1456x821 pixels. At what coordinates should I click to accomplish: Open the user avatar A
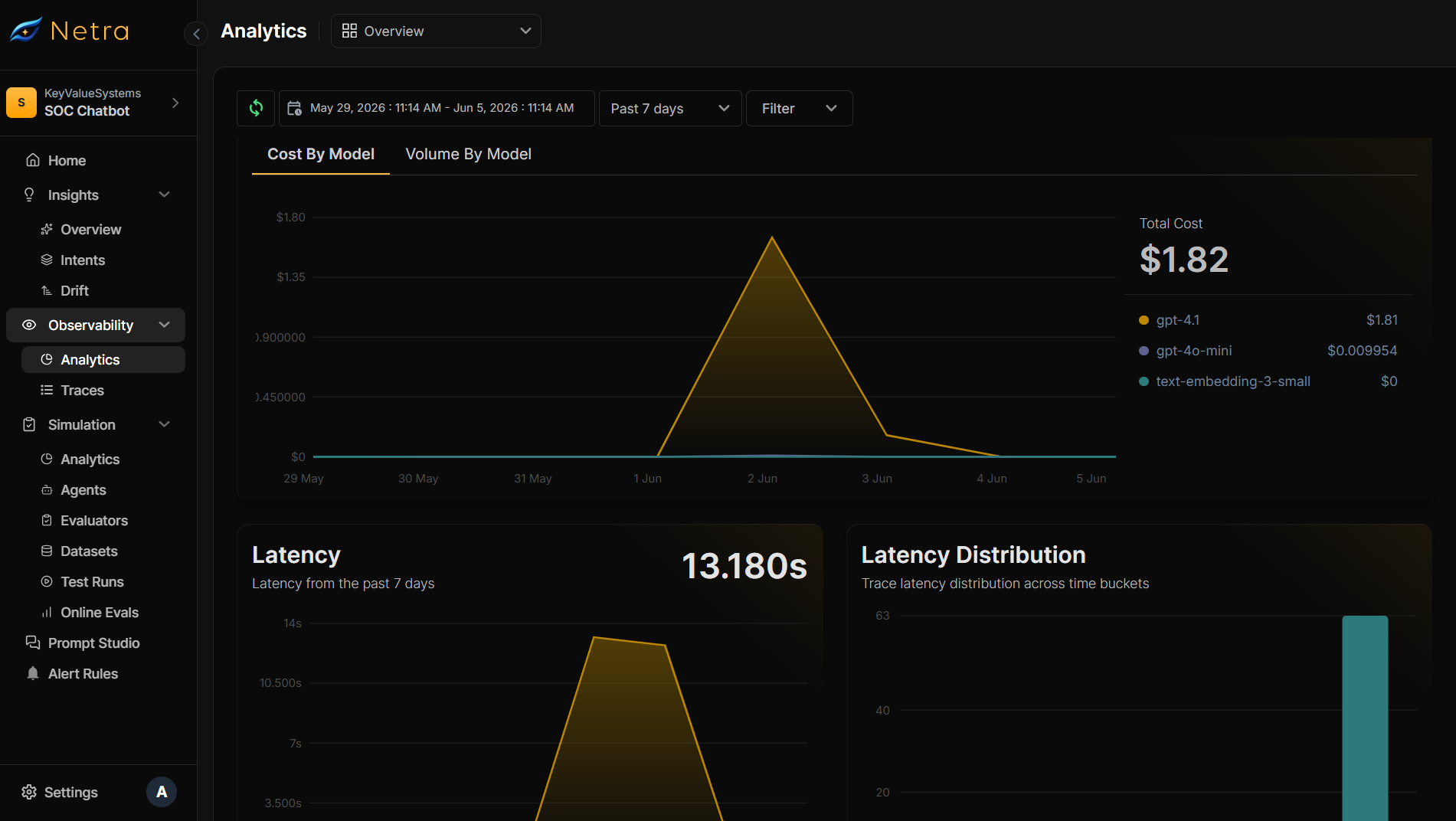(x=162, y=792)
